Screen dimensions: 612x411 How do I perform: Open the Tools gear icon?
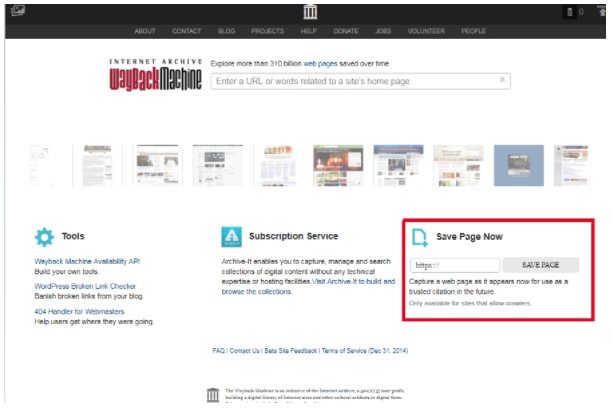[x=44, y=237]
